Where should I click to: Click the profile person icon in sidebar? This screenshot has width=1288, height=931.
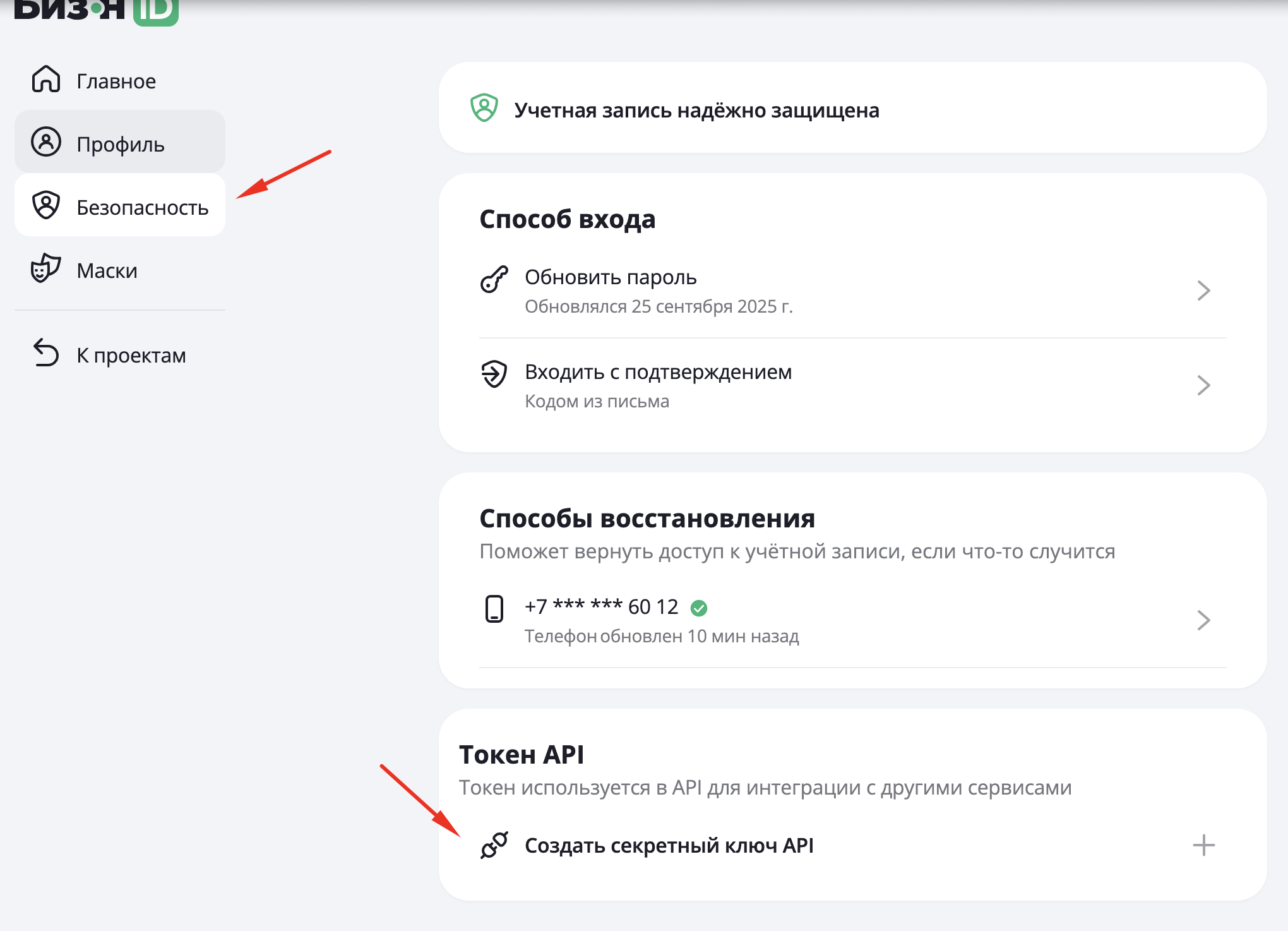(x=46, y=142)
